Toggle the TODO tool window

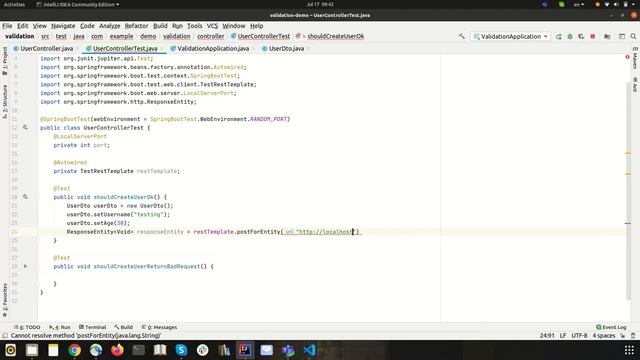point(27,327)
